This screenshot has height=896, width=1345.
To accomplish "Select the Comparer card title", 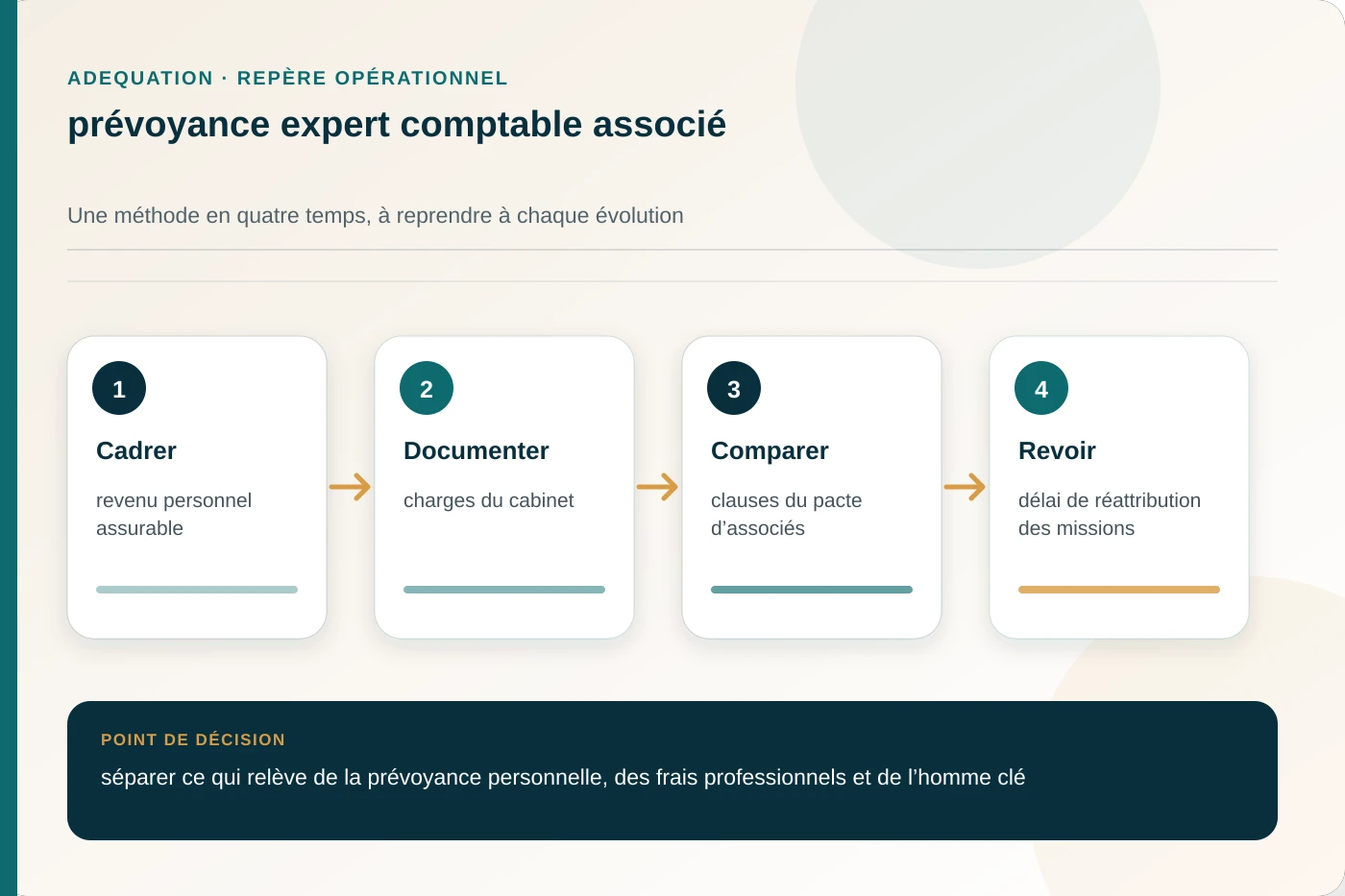I will (770, 450).
